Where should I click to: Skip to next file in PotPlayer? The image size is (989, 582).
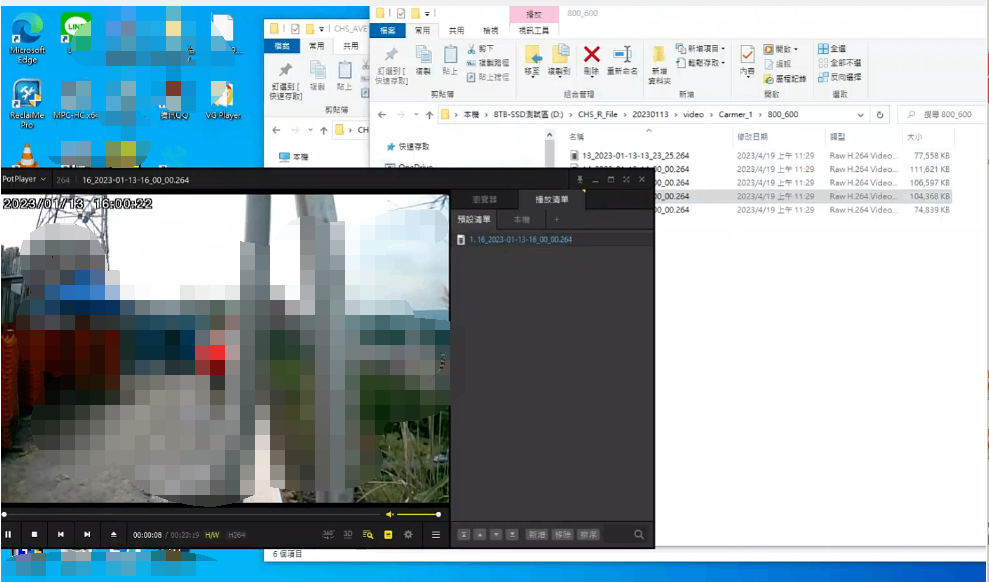point(87,534)
